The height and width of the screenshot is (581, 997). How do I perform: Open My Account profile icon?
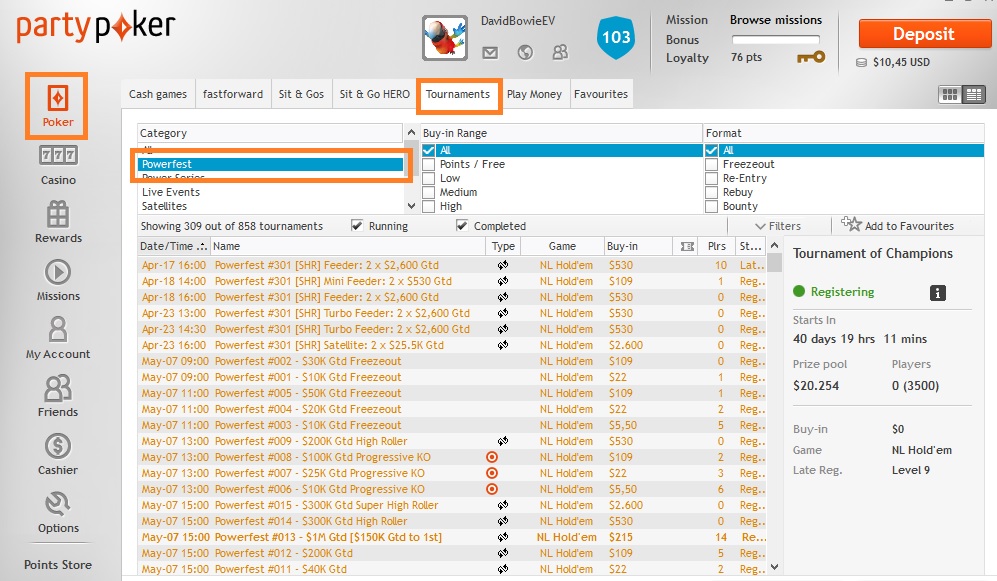(x=58, y=330)
